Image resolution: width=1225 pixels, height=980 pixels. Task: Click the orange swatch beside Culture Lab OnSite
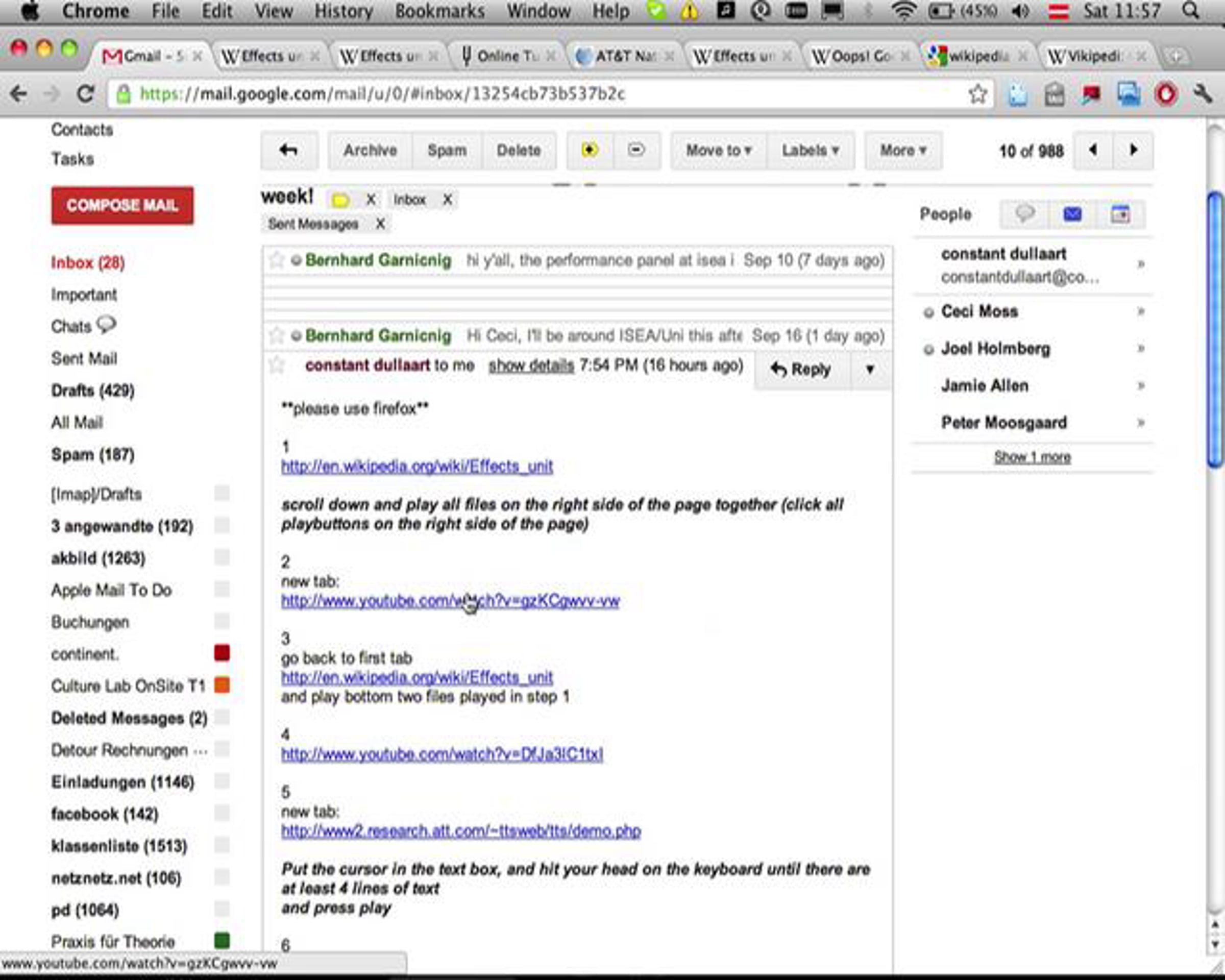222,685
